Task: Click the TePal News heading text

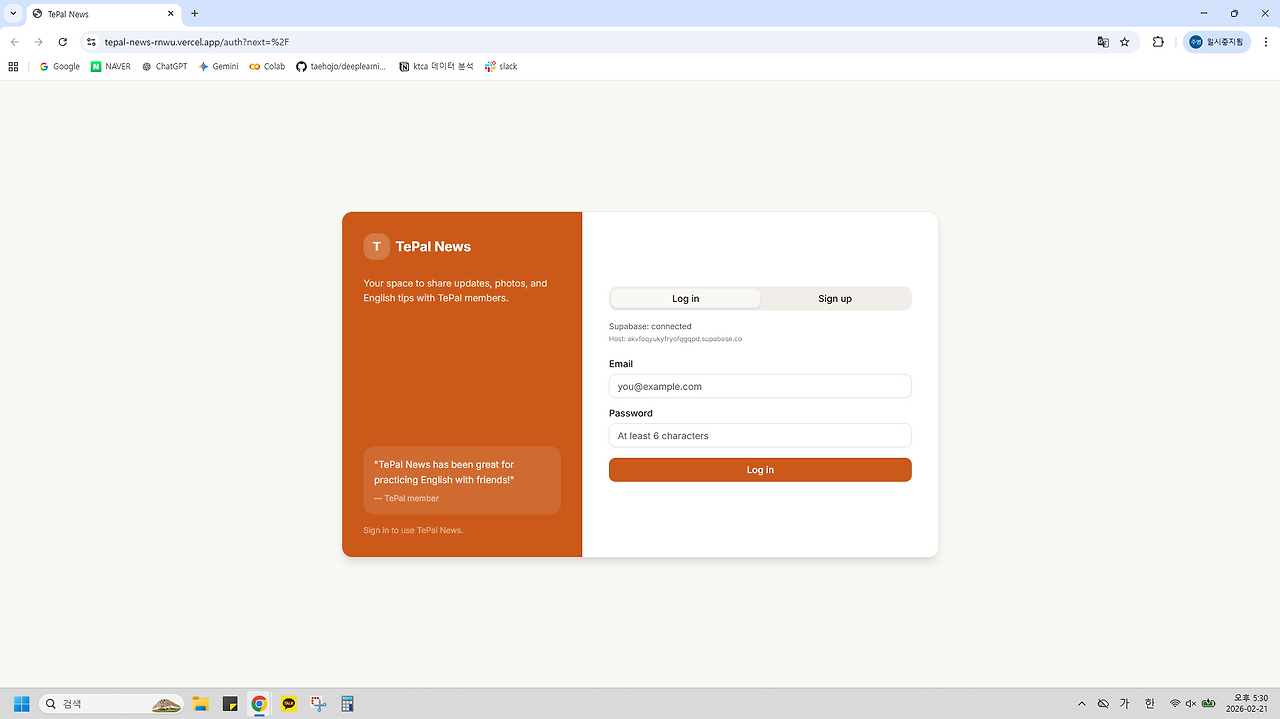Action: (433, 246)
